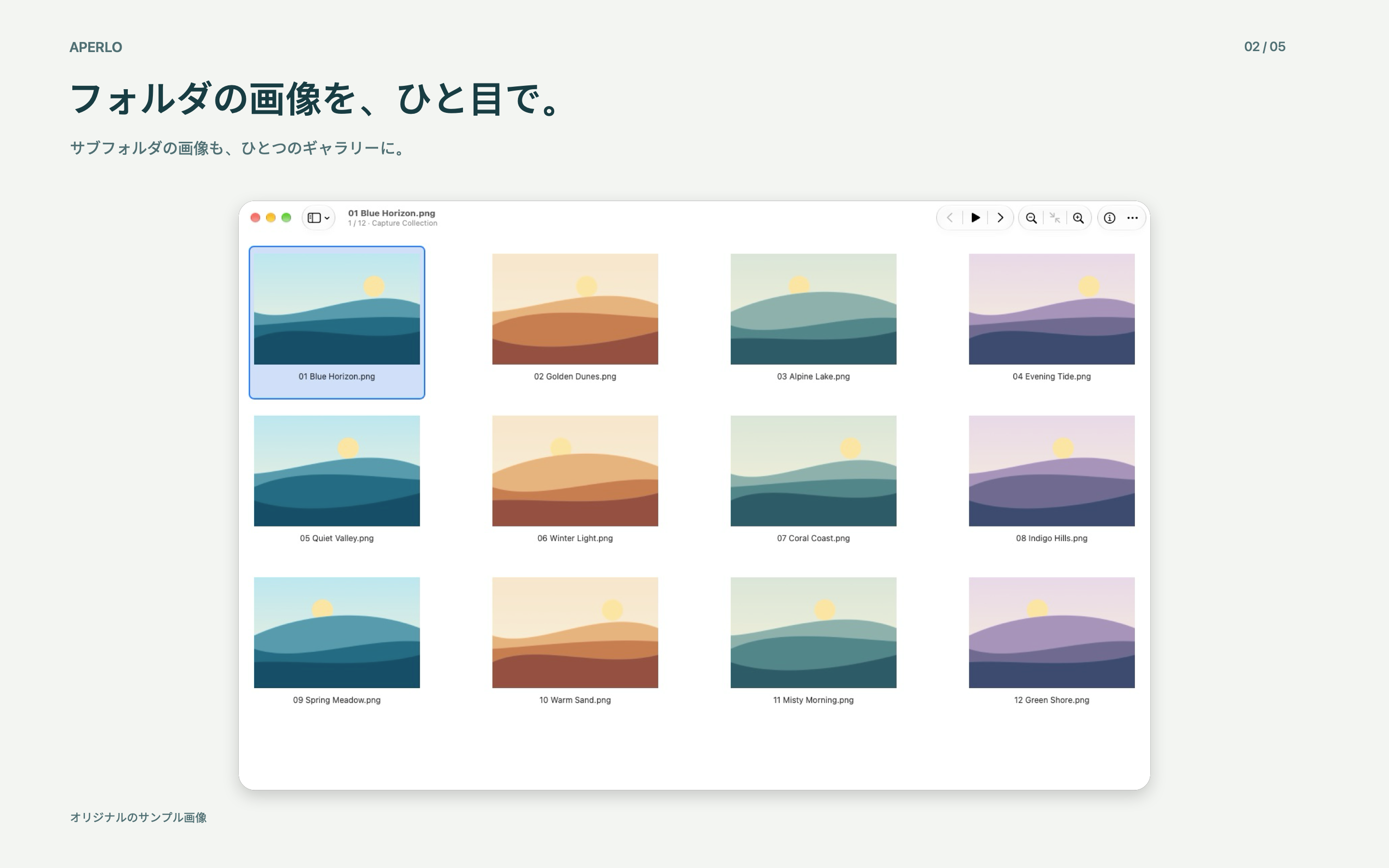Select the 11 Misty Morning thumbnail

click(x=813, y=633)
